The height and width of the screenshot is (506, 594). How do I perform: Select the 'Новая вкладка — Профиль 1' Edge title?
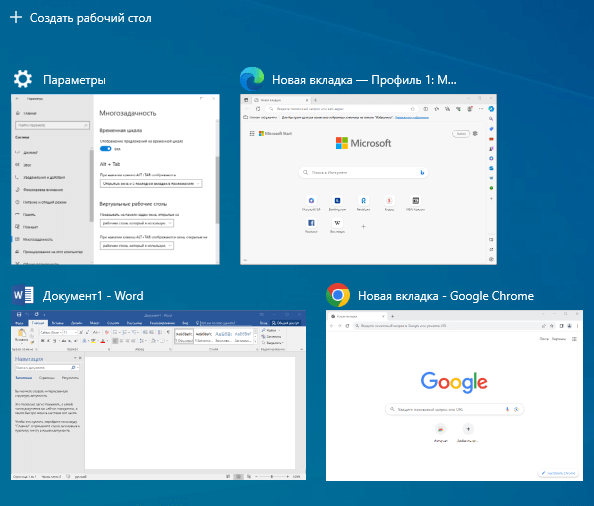click(x=364, y=80)
